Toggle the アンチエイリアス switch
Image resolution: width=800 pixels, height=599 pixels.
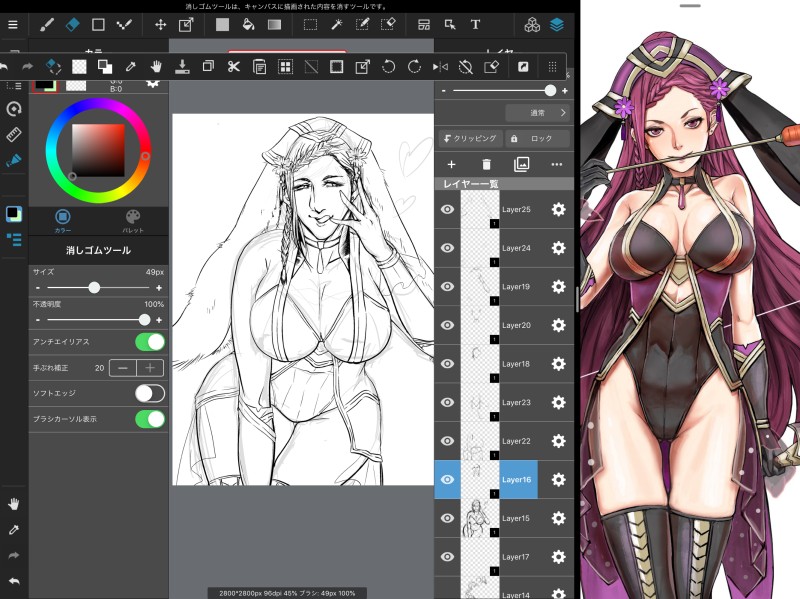coord(149,342)
